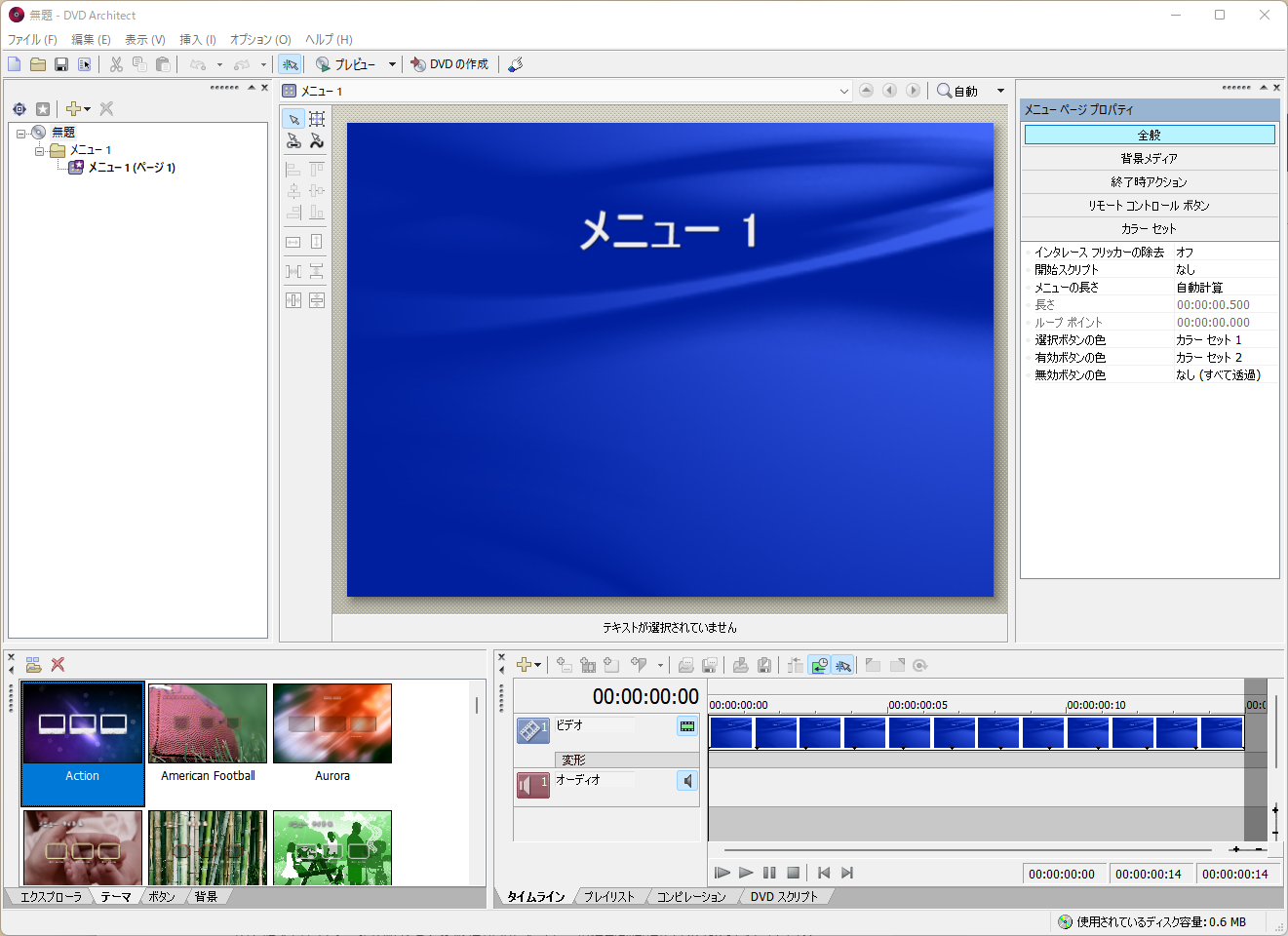The image size is (1288, 936).
Task: Cut using the scissors toolbar icon
Action: point(115,63)
